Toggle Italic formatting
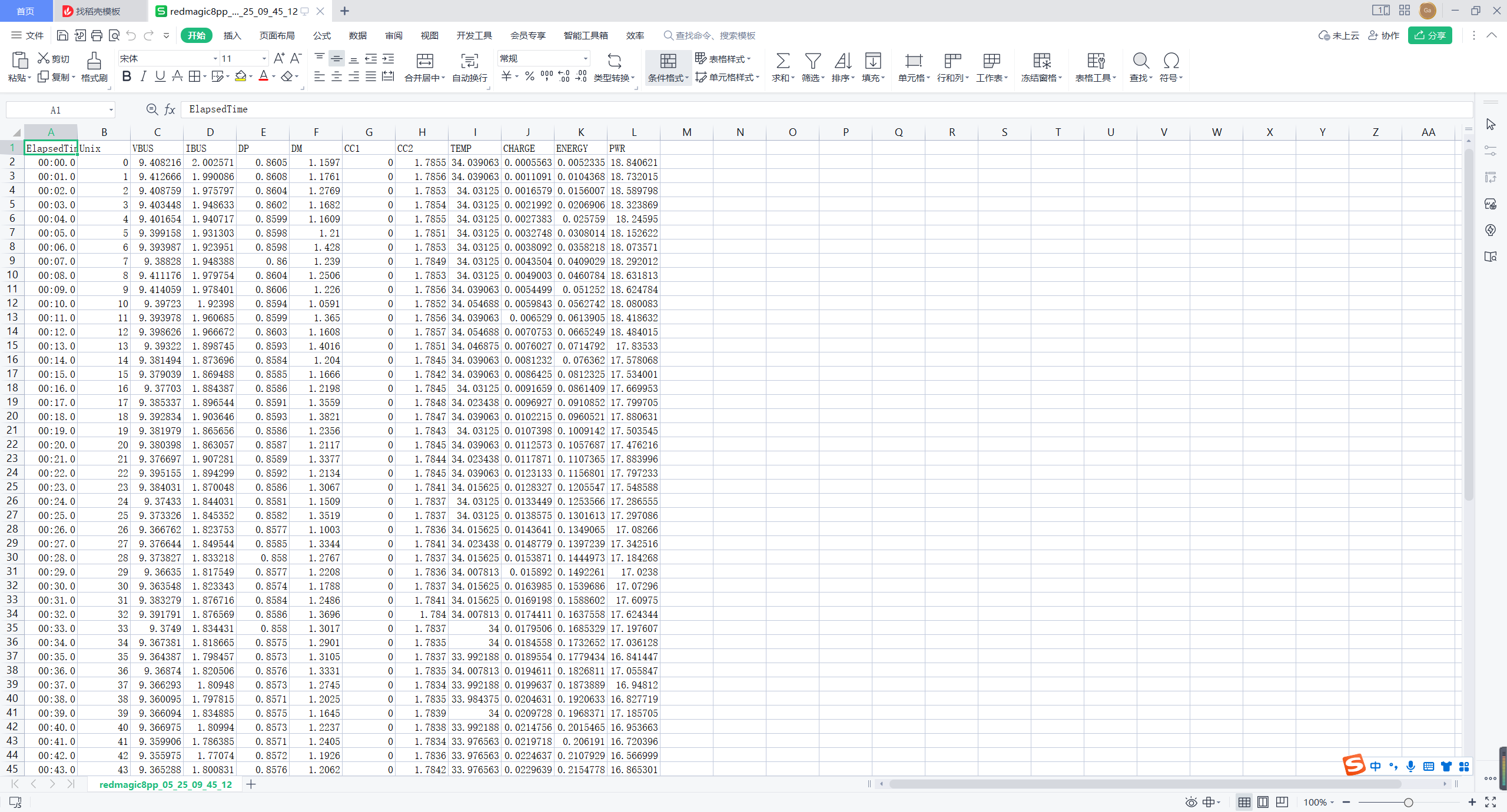 pyautogui.click(x=143, y=76)
